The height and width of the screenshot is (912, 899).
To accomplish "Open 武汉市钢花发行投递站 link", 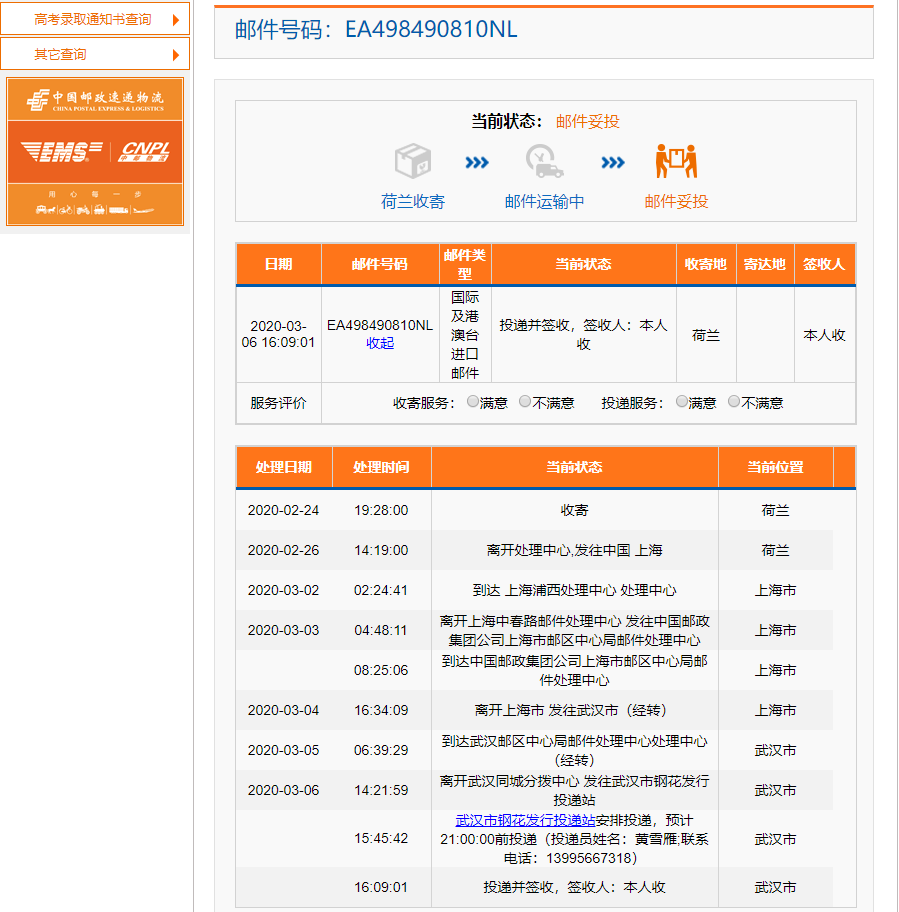I will (x=525, y=820).
